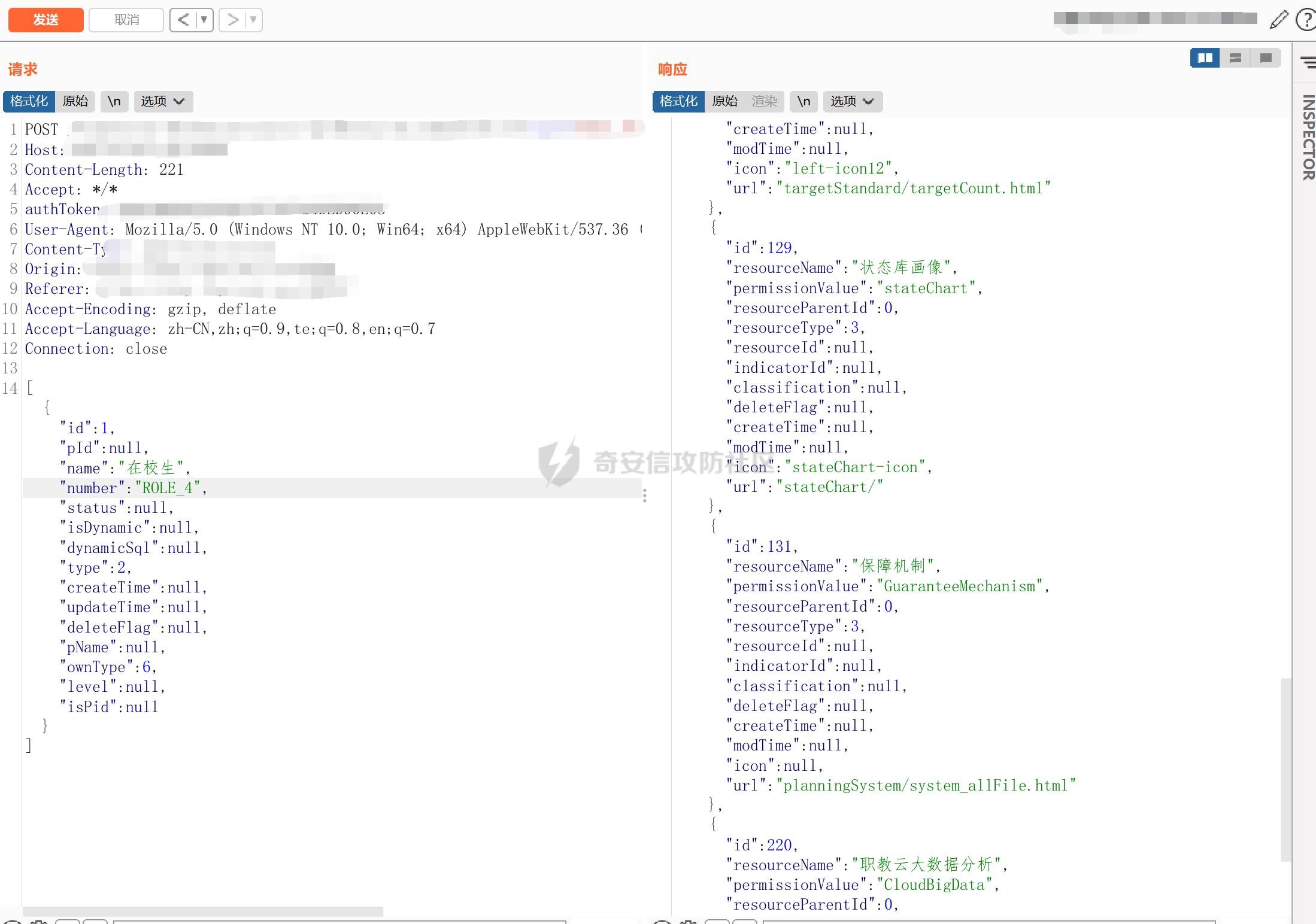Select combined single-pane layout icon
Image resolution: width=1316 pixels, height=924 pixels.
(1266, 58)
